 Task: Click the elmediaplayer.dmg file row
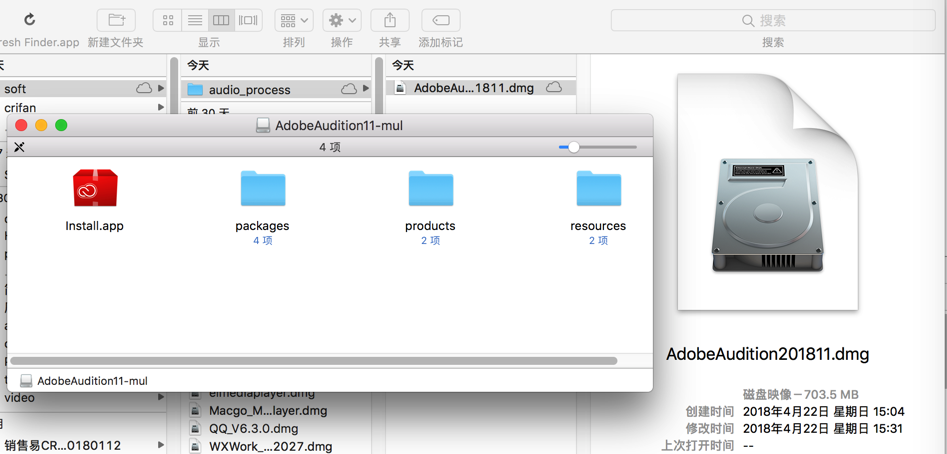point(276,394)
